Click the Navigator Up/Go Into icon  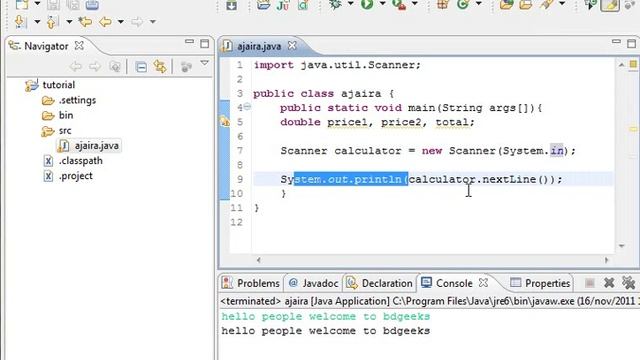(115, 67)
